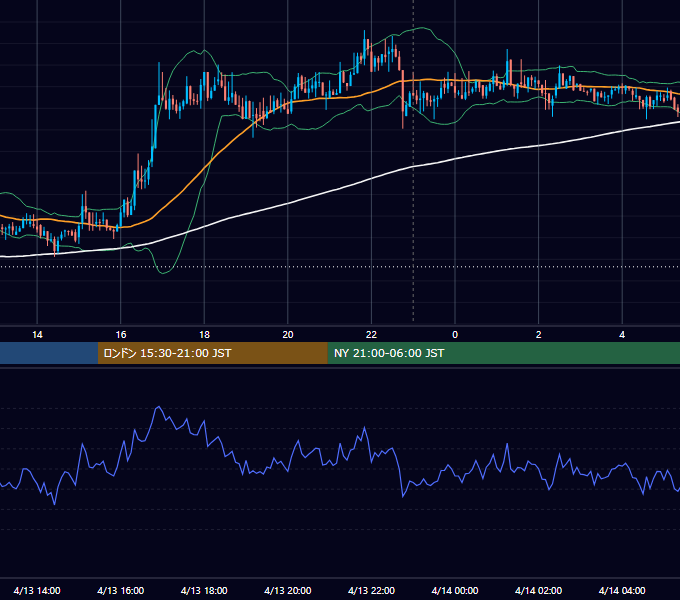Screen dimensions: 680x600
Task: Click the 4/14 04:00 date label
Action: pos(622,590)
